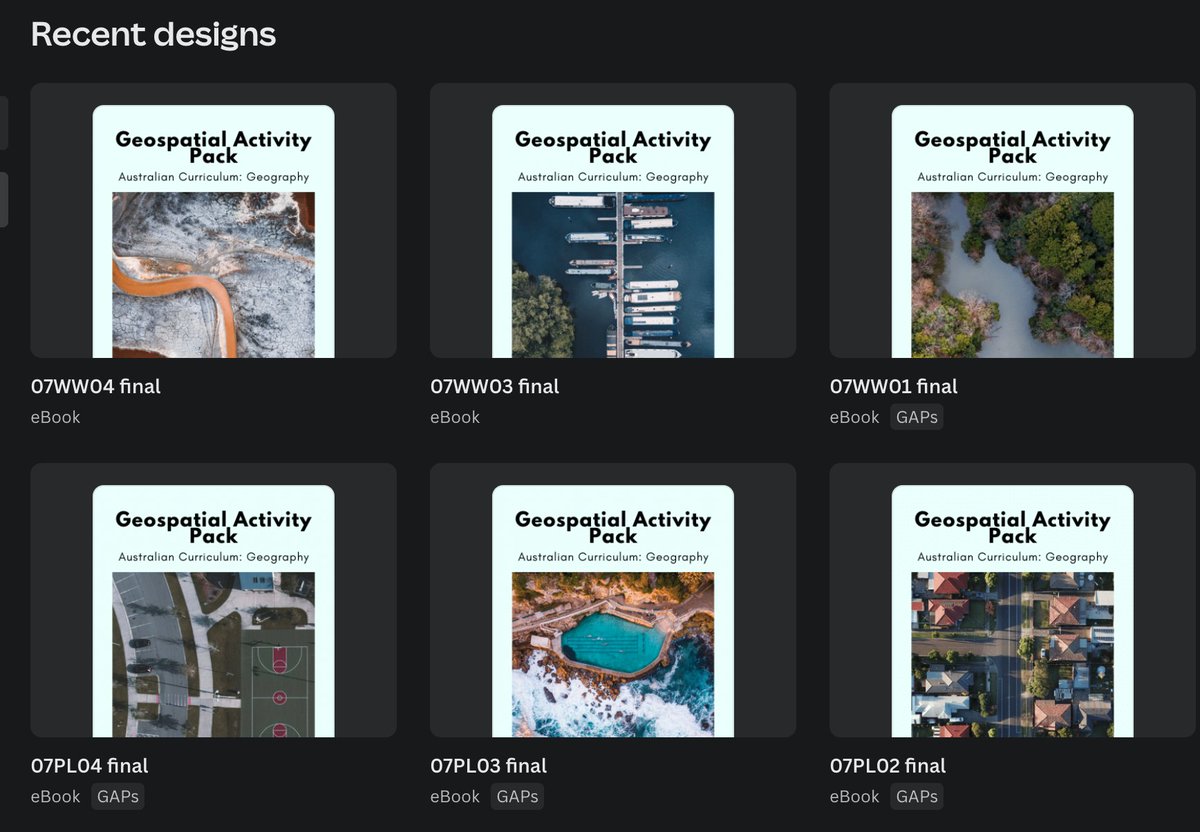Click the 07WW04 final title text
Screen dimensions: 1200x832
[95, 386]
